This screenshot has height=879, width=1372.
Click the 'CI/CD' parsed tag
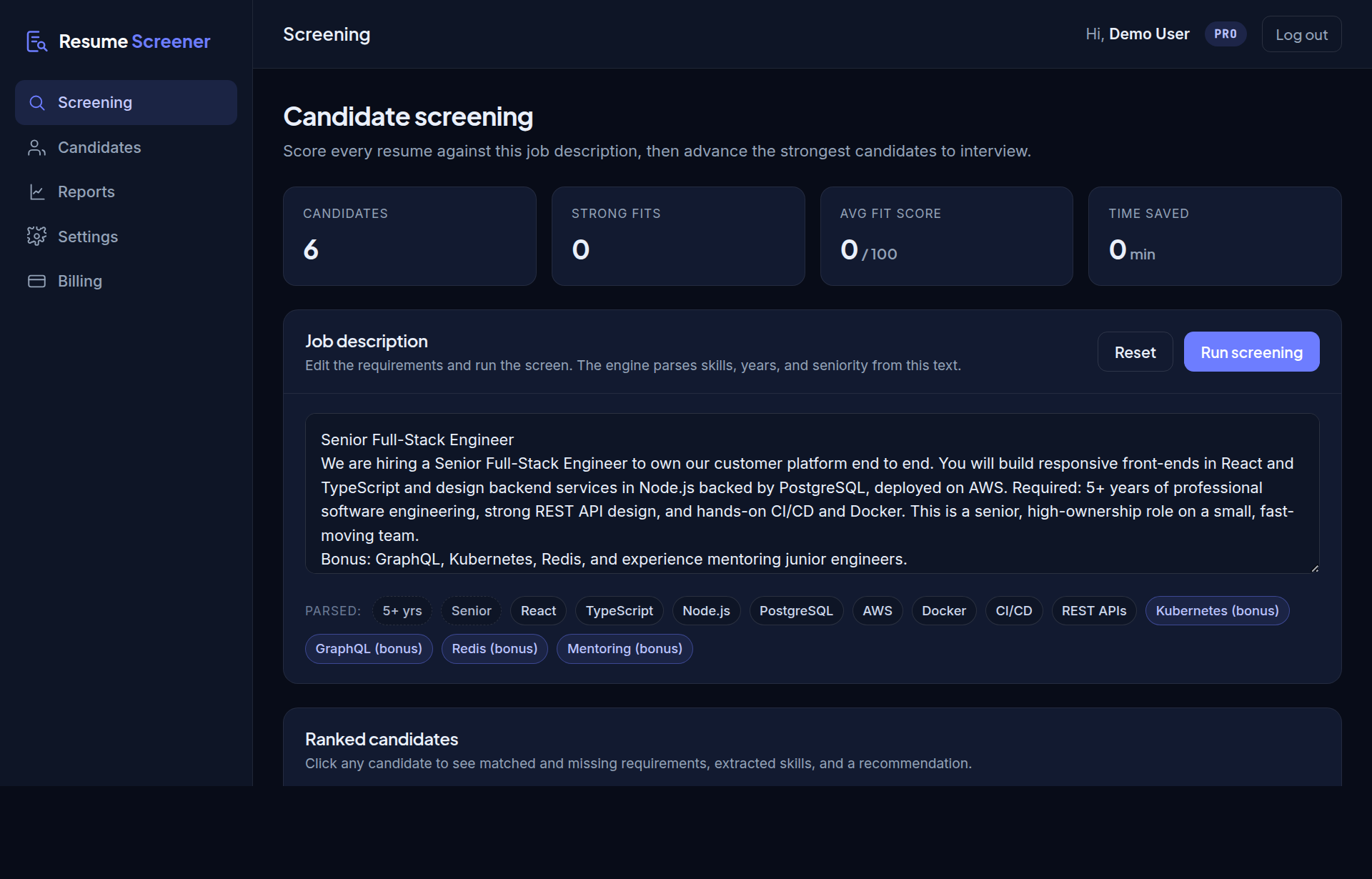[1013, 611]
